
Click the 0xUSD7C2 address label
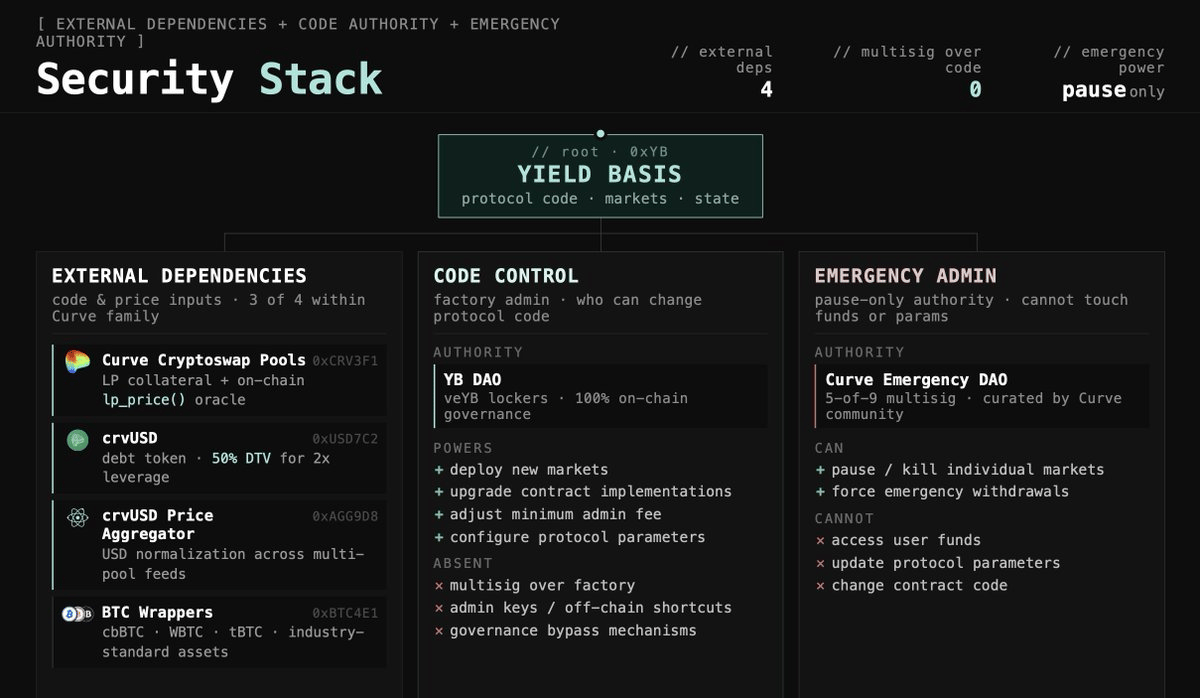point(345,438)
